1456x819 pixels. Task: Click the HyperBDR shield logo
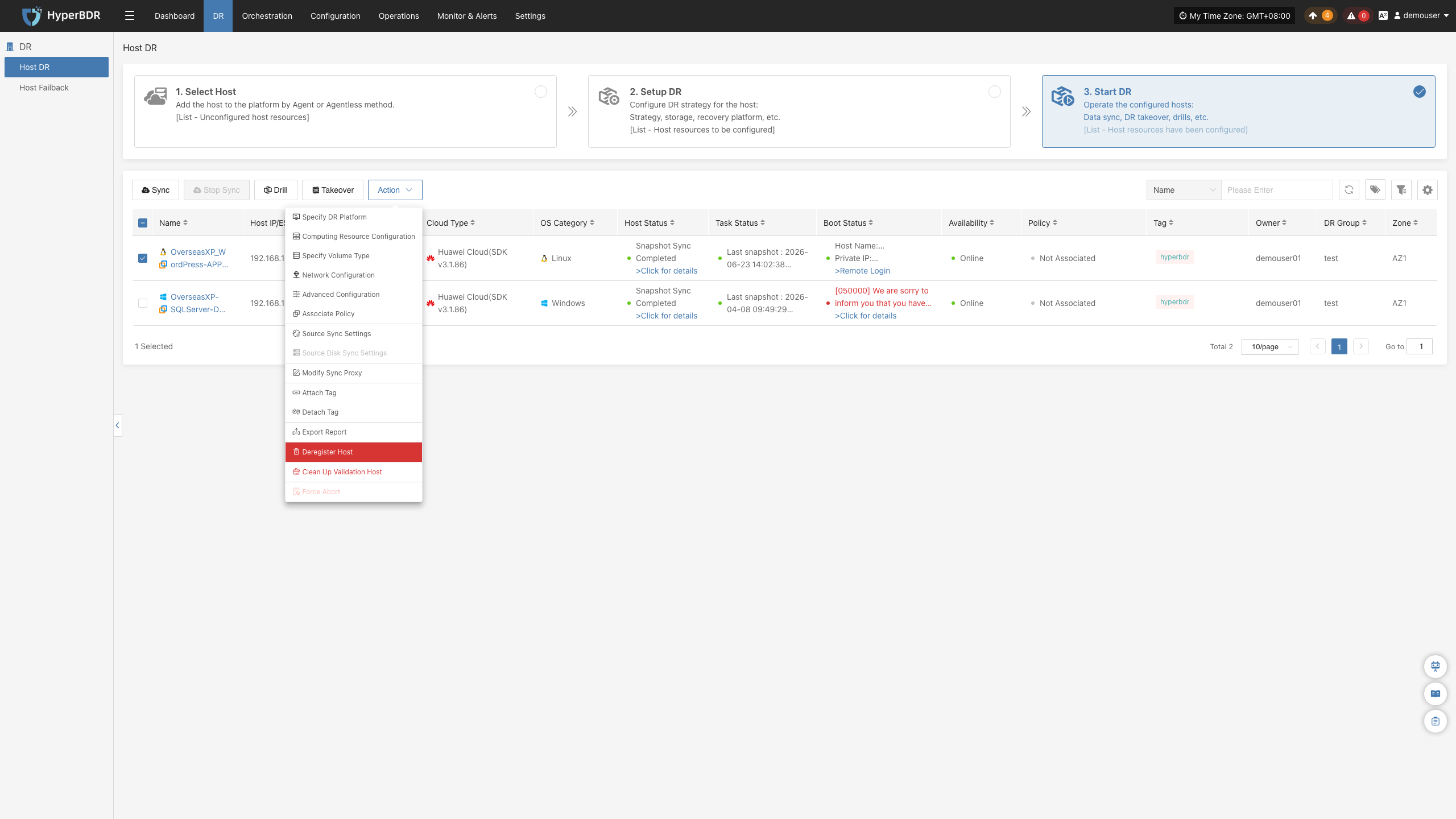pos(32,16)
